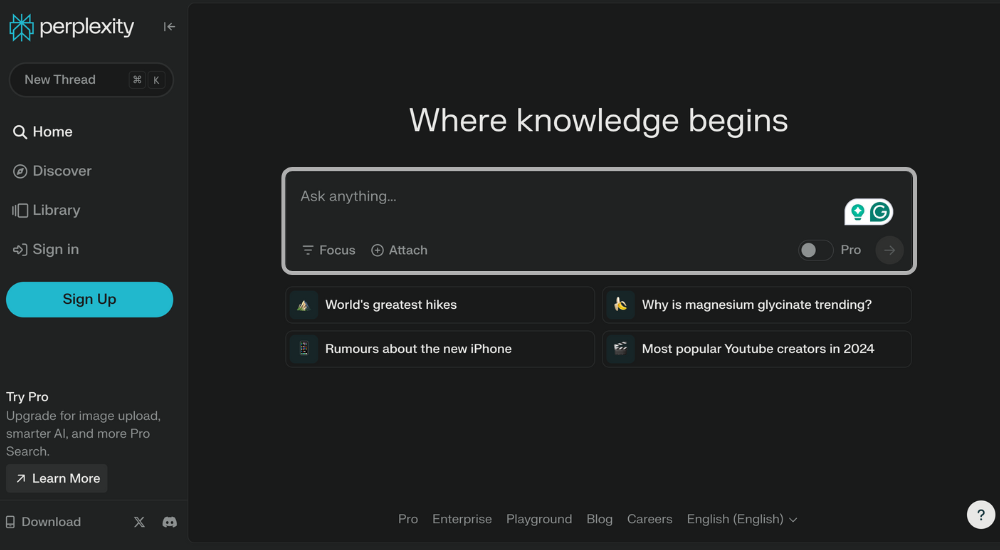1000x550 pixels.
Task: Click the phone icon for iPhone suggestion
Action: pyautogui.click(x=304, y=349)
